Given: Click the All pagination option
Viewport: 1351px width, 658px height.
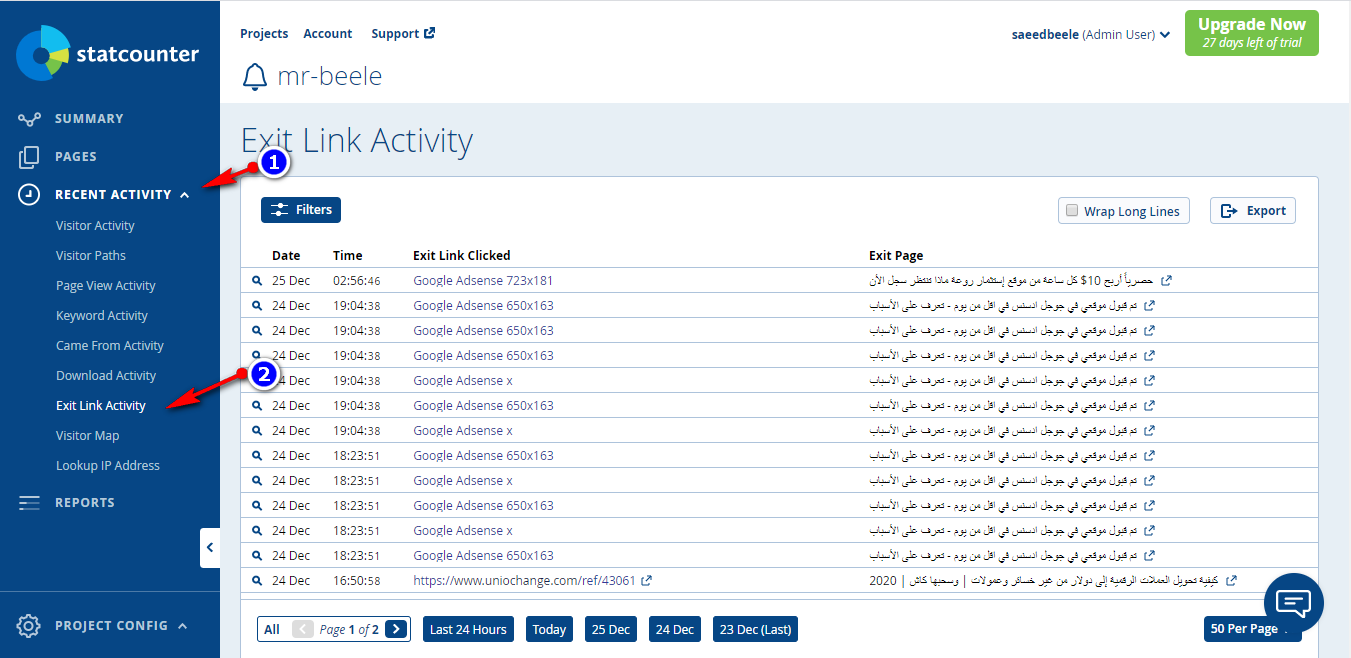Looking at the screenshot, I should point(272,629).
